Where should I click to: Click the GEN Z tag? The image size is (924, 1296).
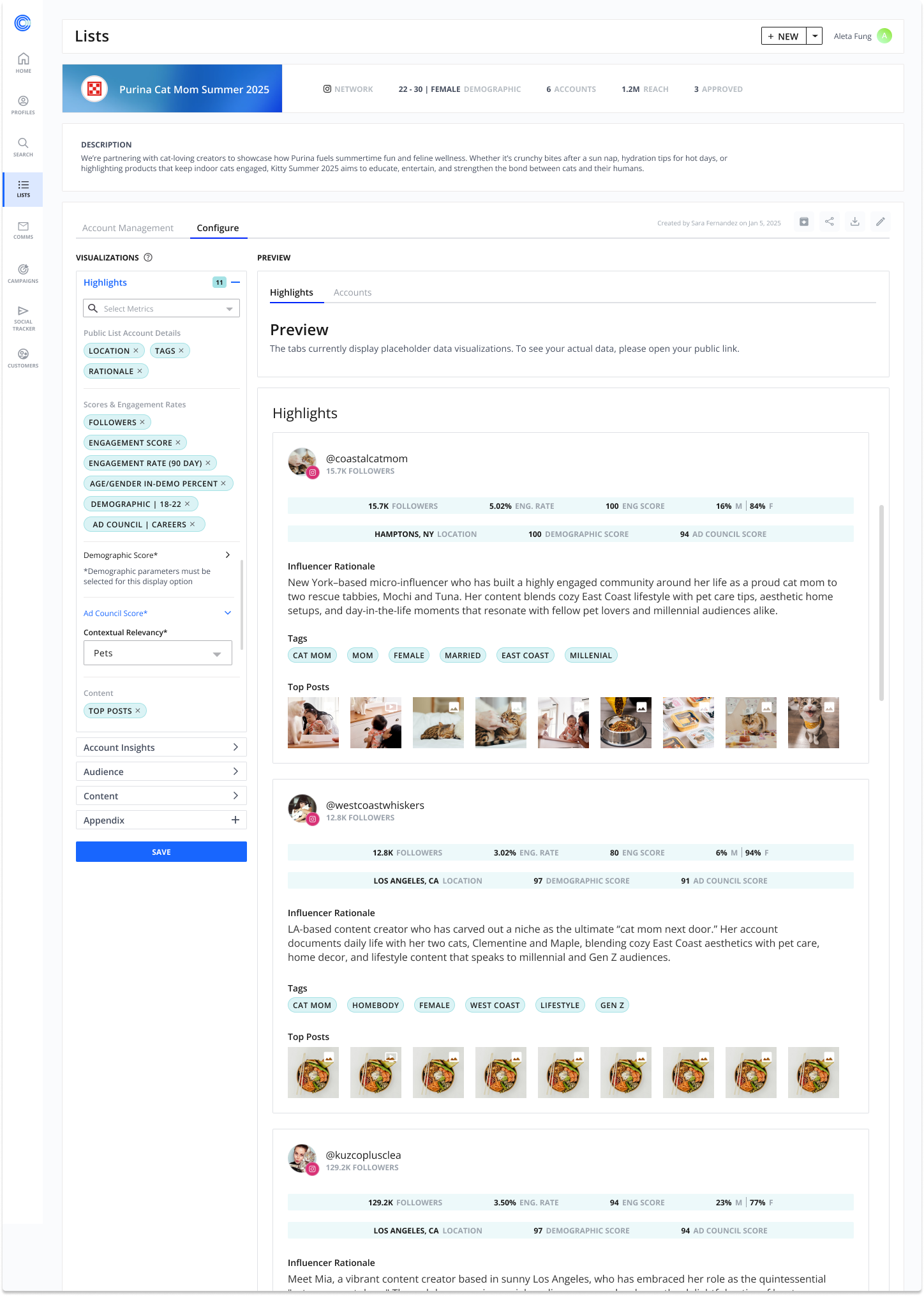point(613,1005)
